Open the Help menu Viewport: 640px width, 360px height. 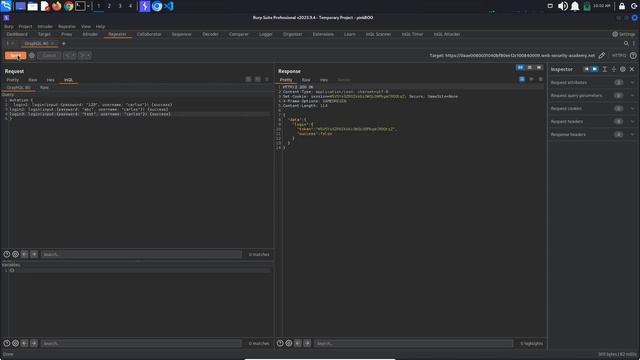pos(100,27)
